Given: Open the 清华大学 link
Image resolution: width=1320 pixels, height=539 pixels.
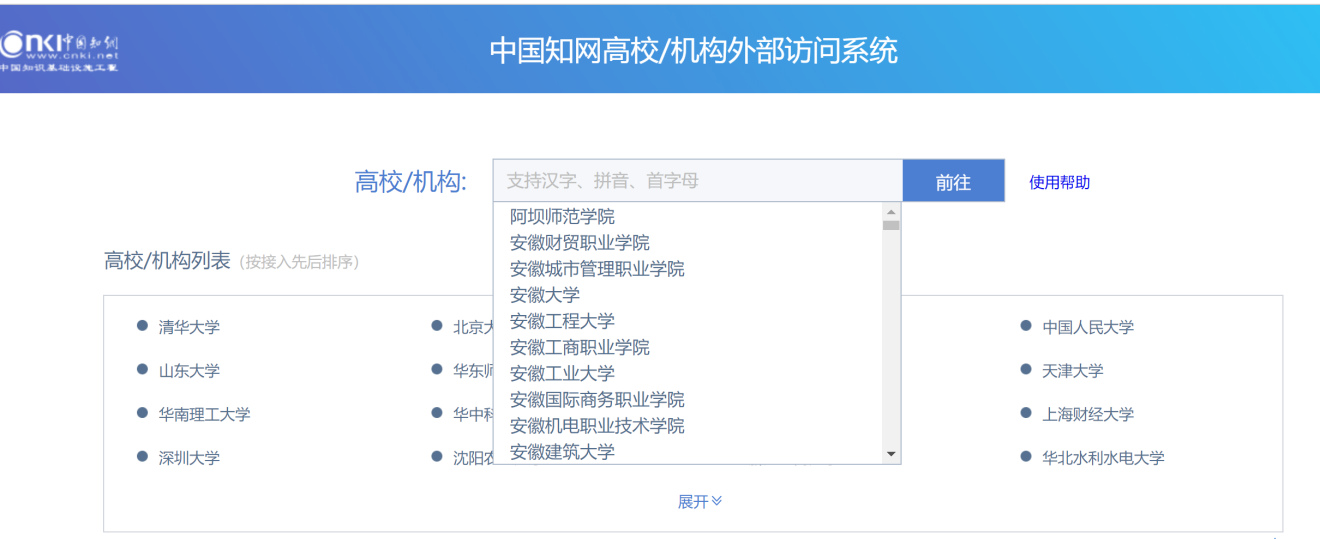Looking at the screenshot, I should (189, 326).
